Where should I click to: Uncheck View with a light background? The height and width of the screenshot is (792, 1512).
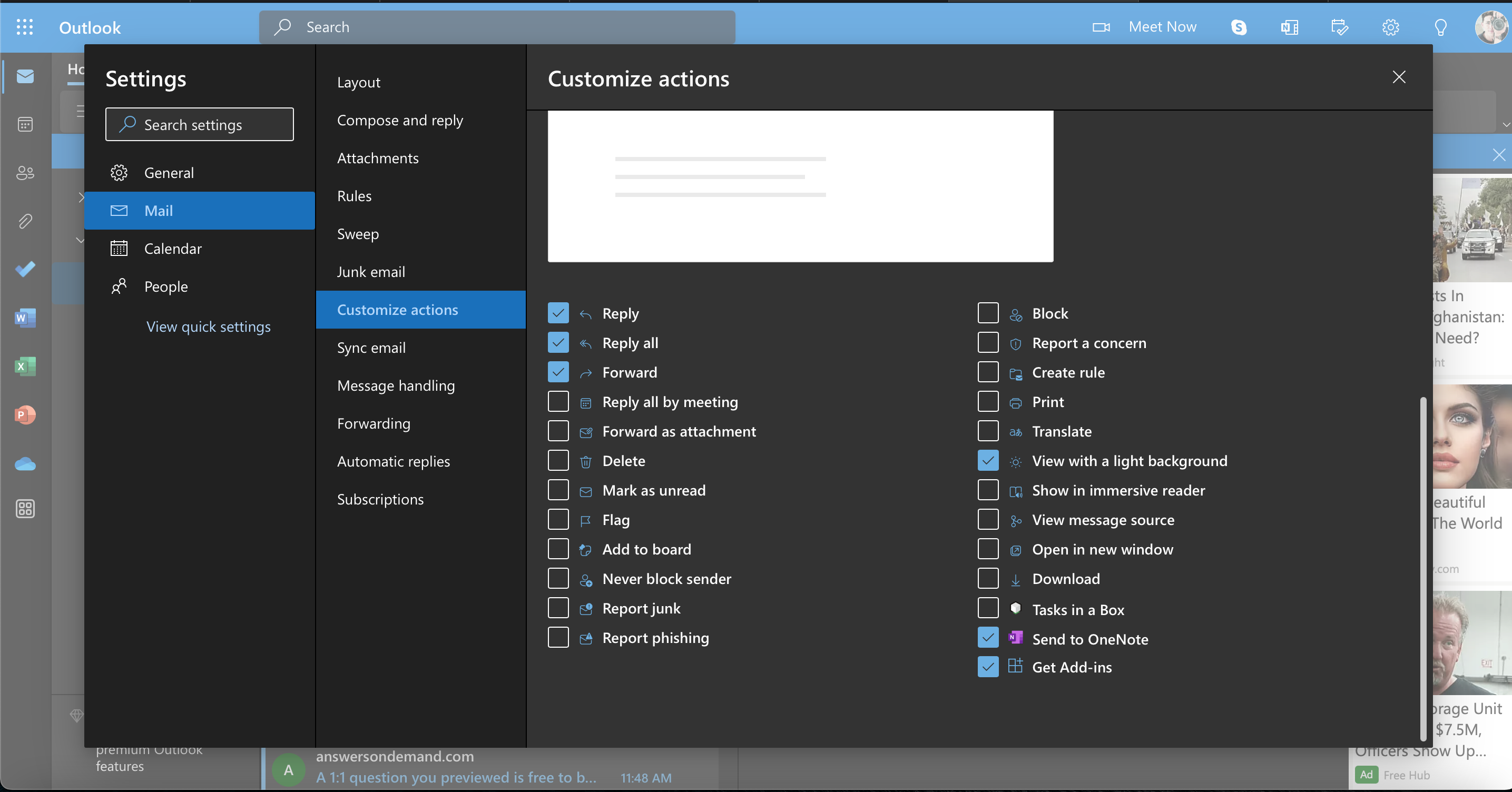click(x=988, y=460)
